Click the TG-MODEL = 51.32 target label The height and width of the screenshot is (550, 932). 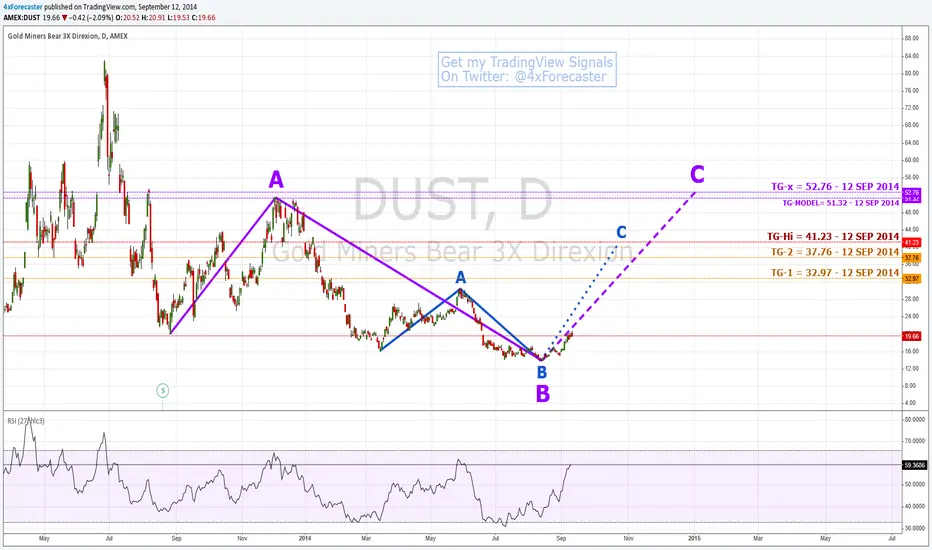coord(840,203)
